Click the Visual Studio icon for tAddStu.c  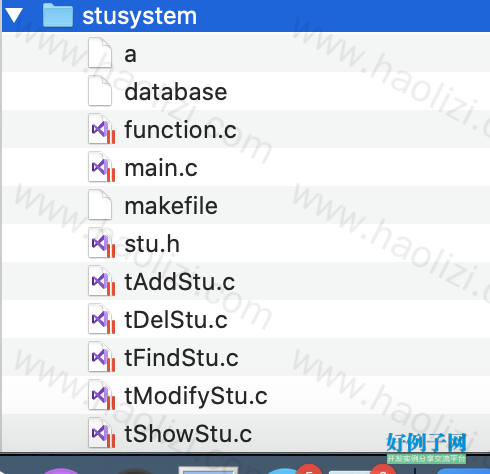[102, 281]
